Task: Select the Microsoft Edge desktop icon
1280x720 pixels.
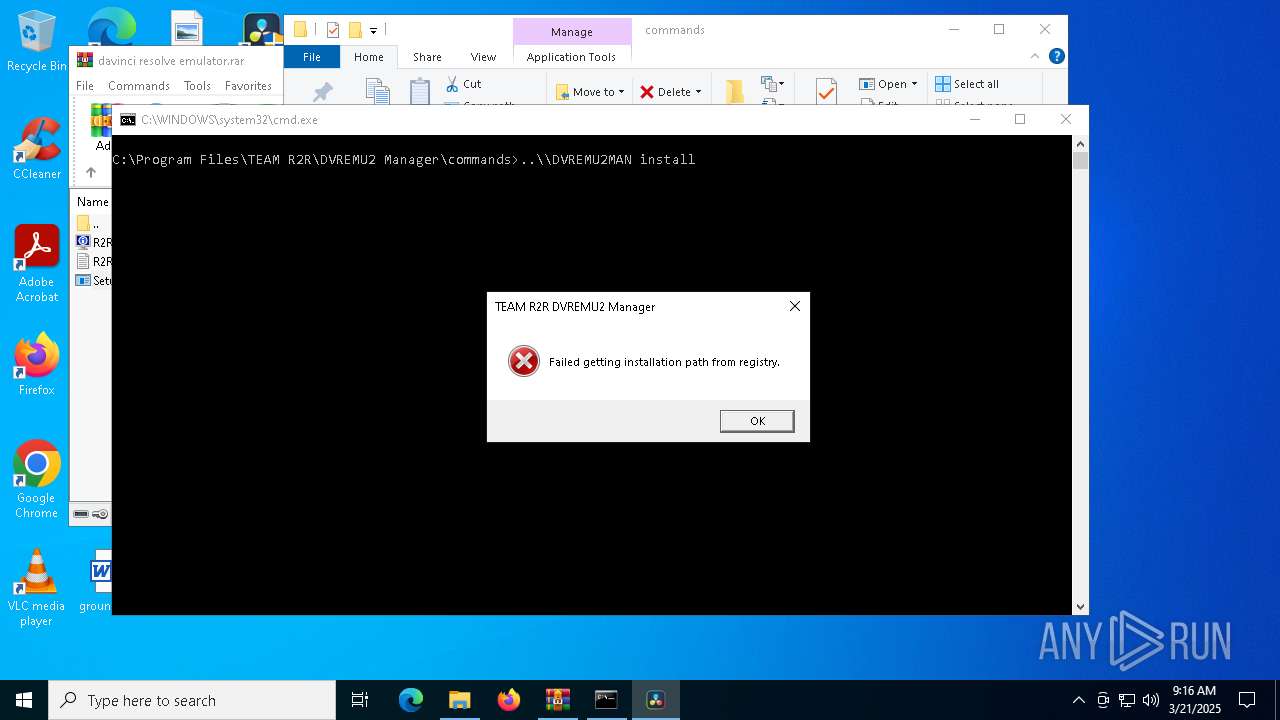Action: (x=112, y=27)
